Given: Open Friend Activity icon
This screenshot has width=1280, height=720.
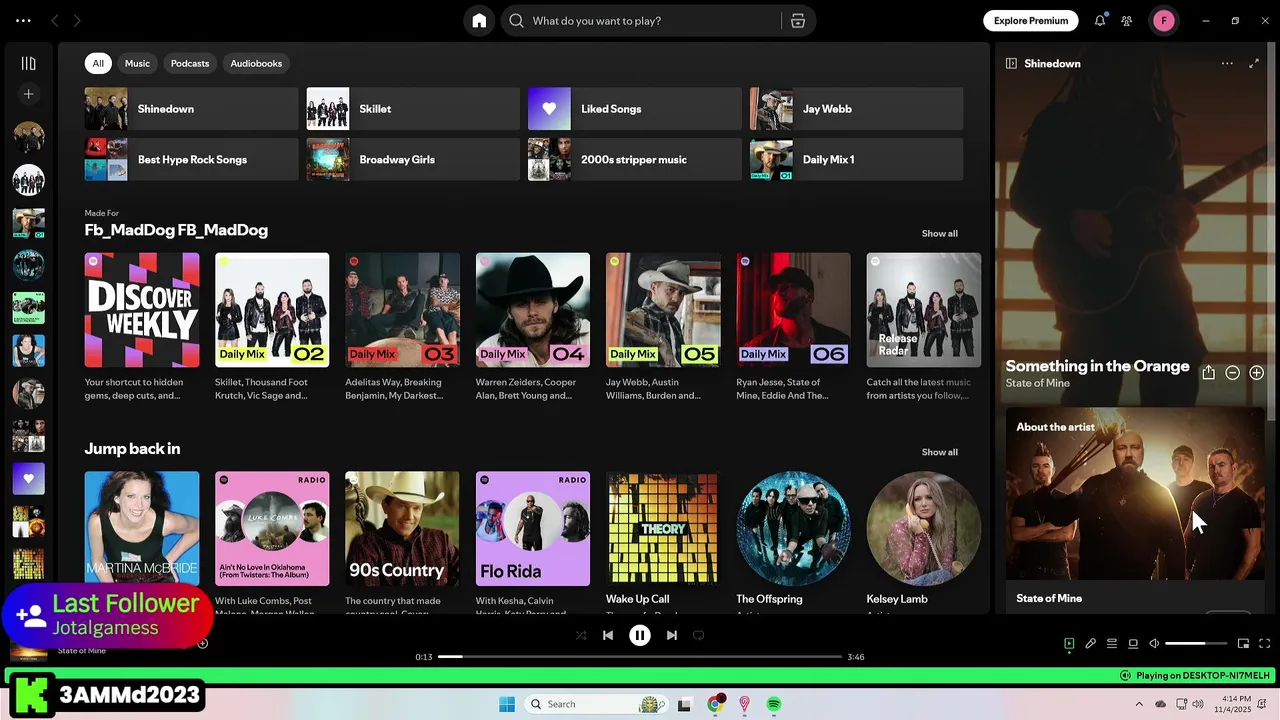Looking at the screenshot, I should [1127, 20].
